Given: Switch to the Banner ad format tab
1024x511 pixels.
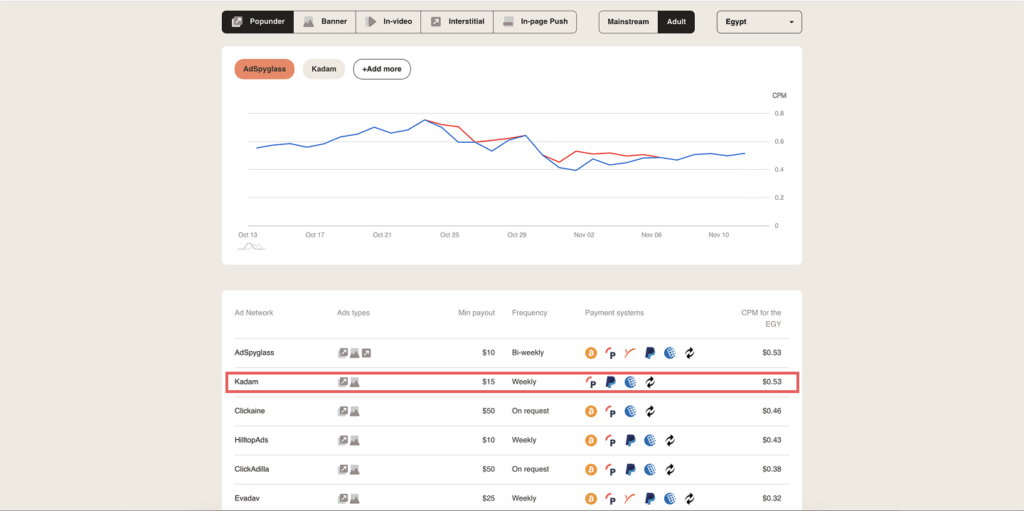Looking at the screenshot, I should [x=325, y=21].
